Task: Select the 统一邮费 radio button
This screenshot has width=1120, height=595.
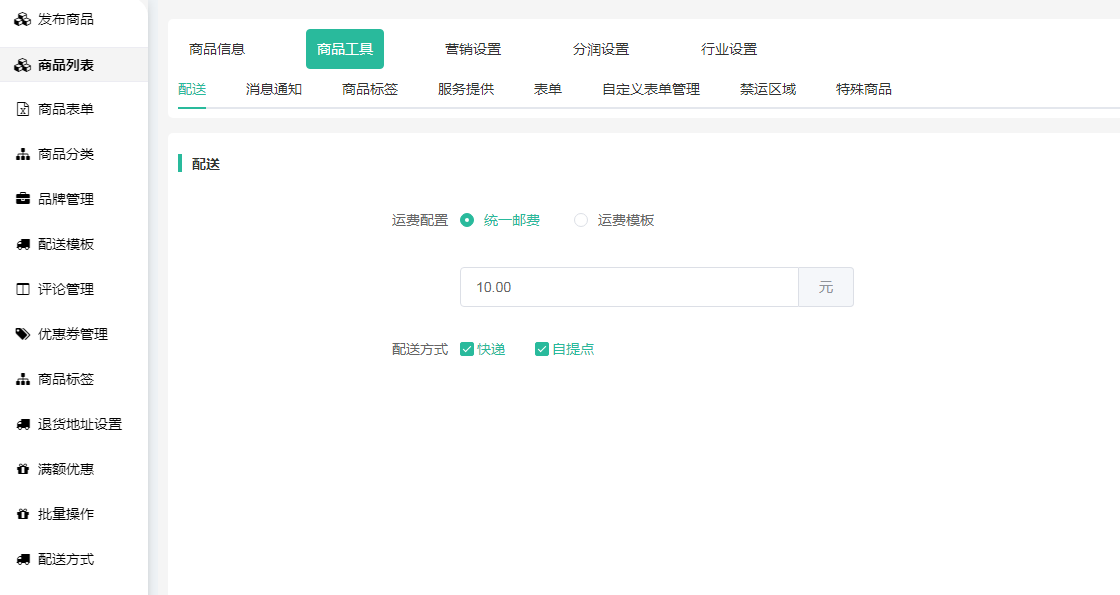Action: [x=467, y=220]
